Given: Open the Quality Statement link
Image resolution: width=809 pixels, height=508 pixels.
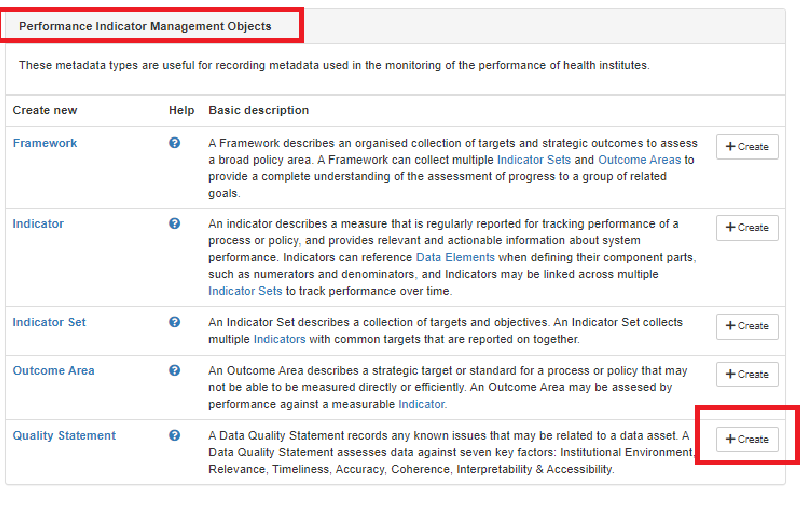Looking at the screenshot, I should click(x=64, y=436).
